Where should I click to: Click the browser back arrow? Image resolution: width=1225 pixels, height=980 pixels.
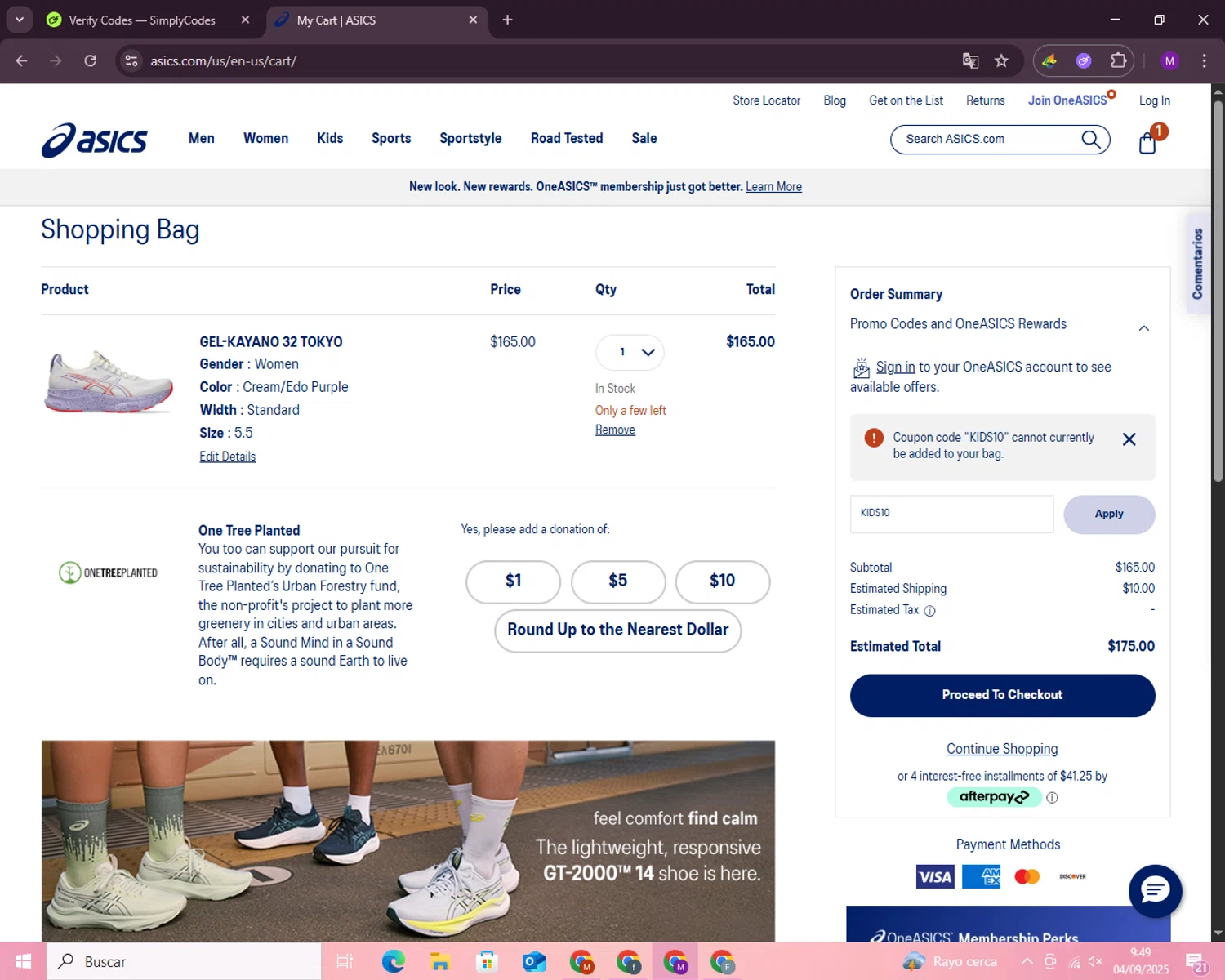pos(22,60)
